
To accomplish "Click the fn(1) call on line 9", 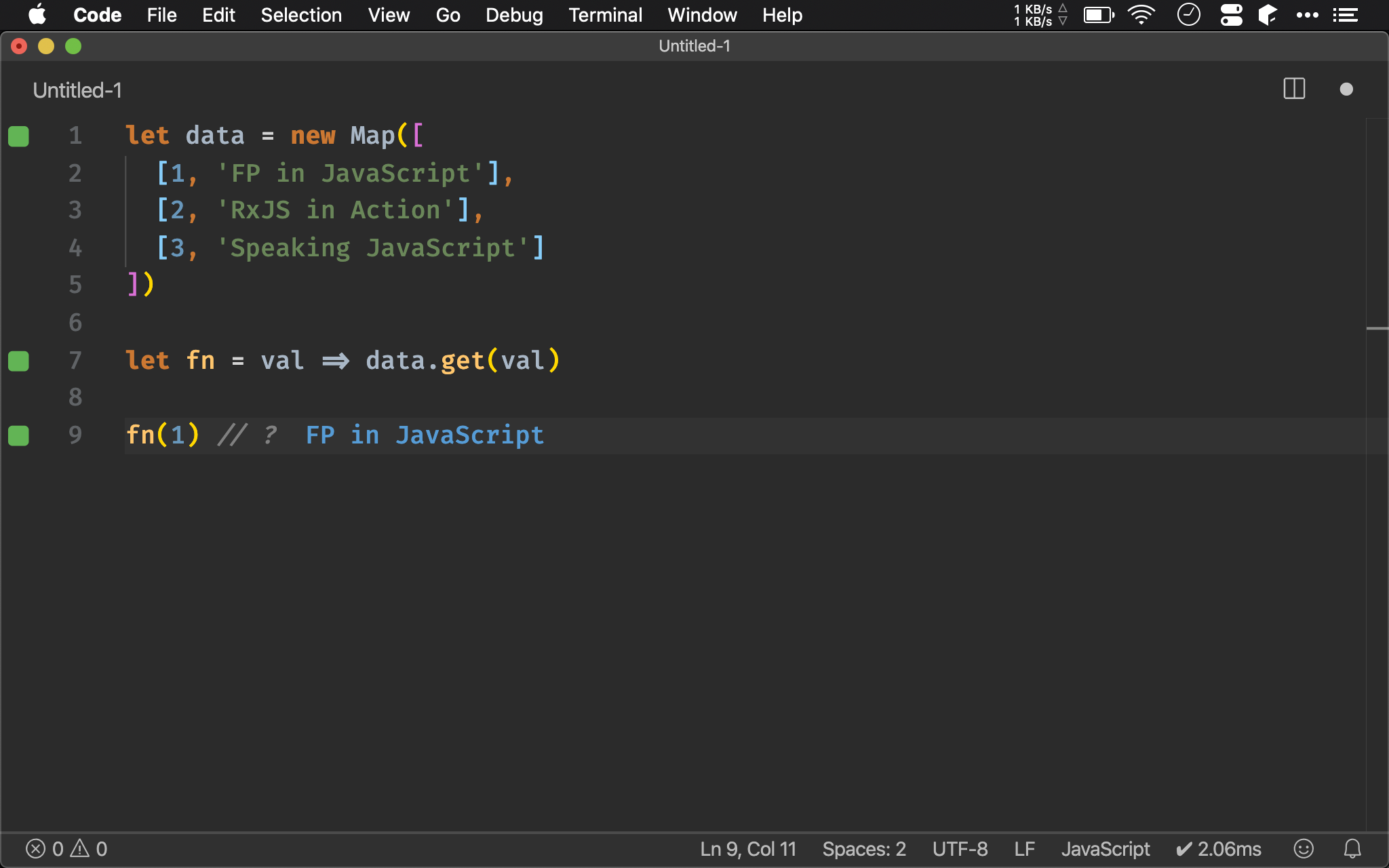I will [163, 435].
